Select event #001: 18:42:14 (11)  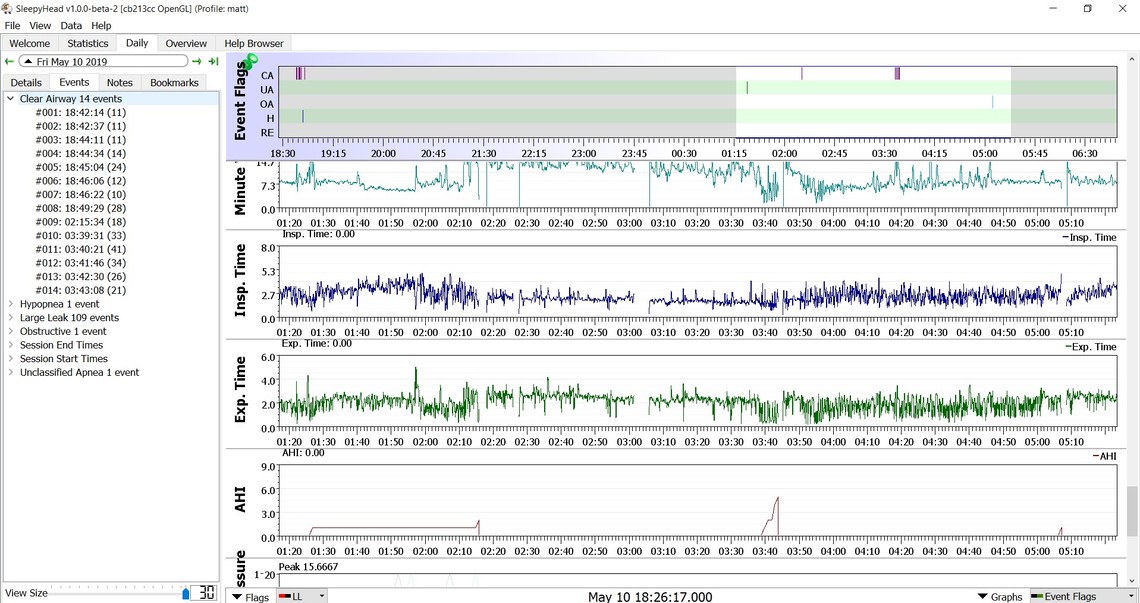click(81, 113)
